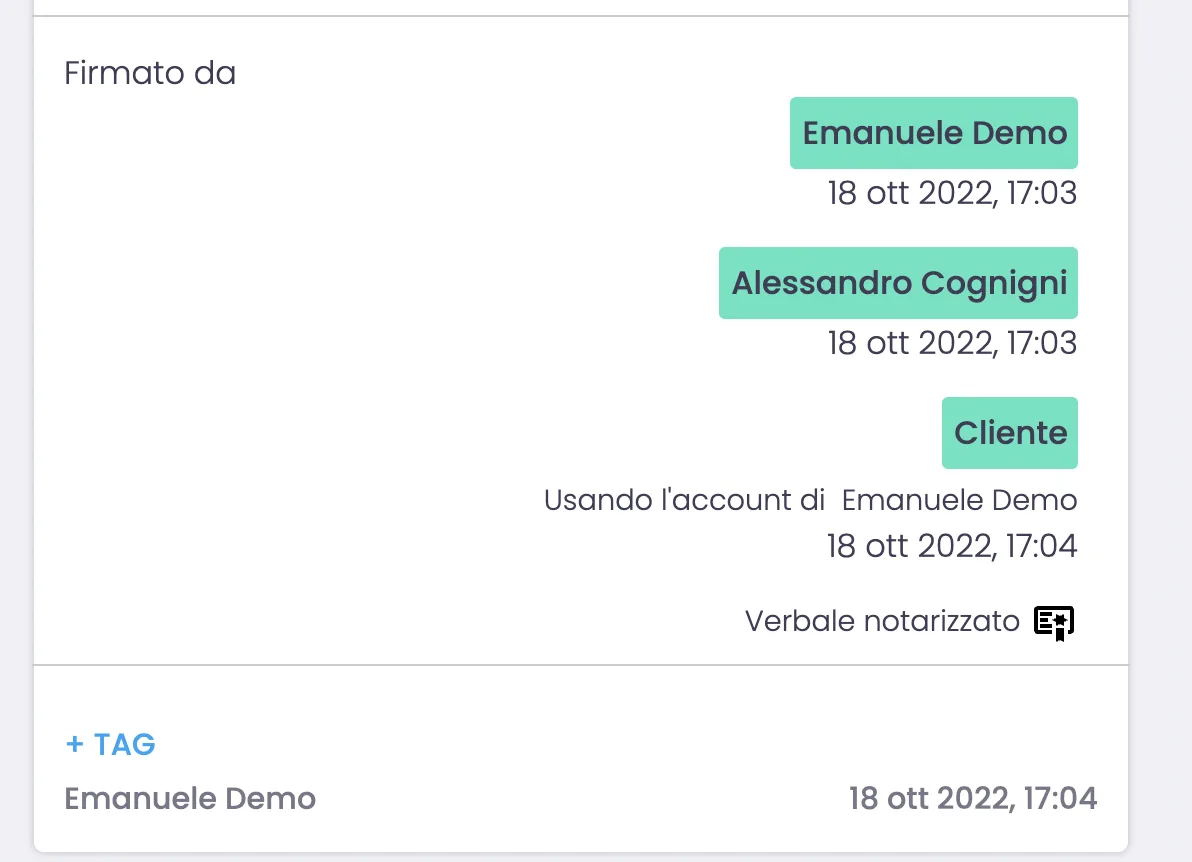Click Emanuele Demo in the account-used line
This screenshot has height=862, width=1192.
tap(959, 500)
